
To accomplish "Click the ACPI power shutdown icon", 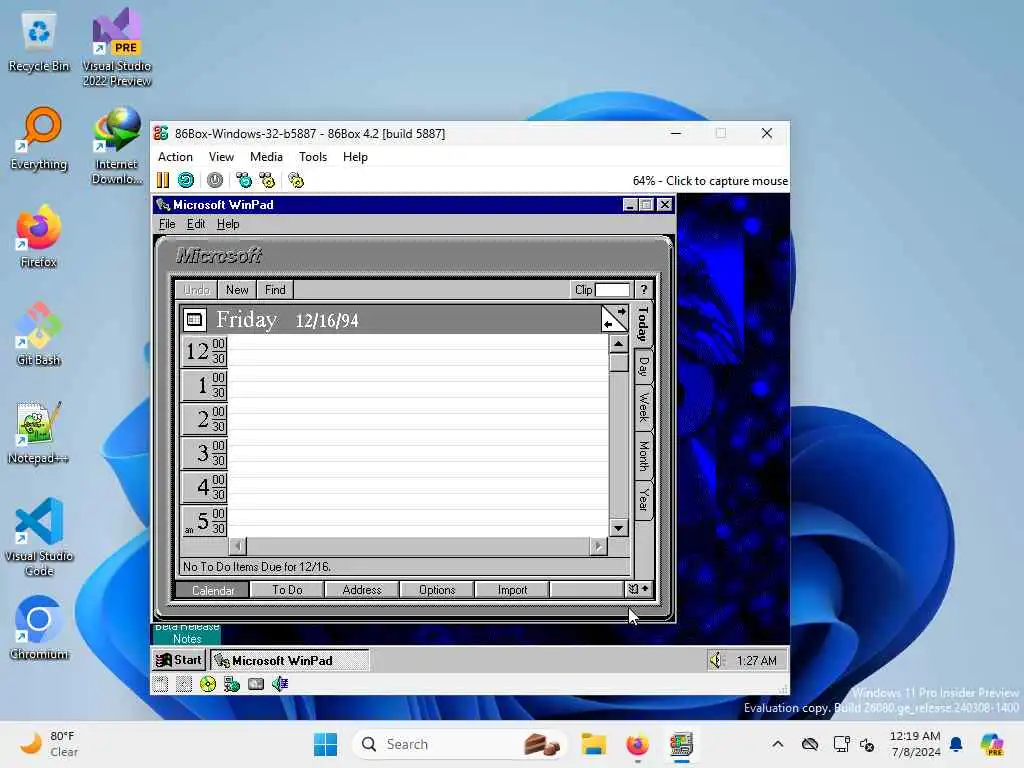I will [x=215, y=180].
